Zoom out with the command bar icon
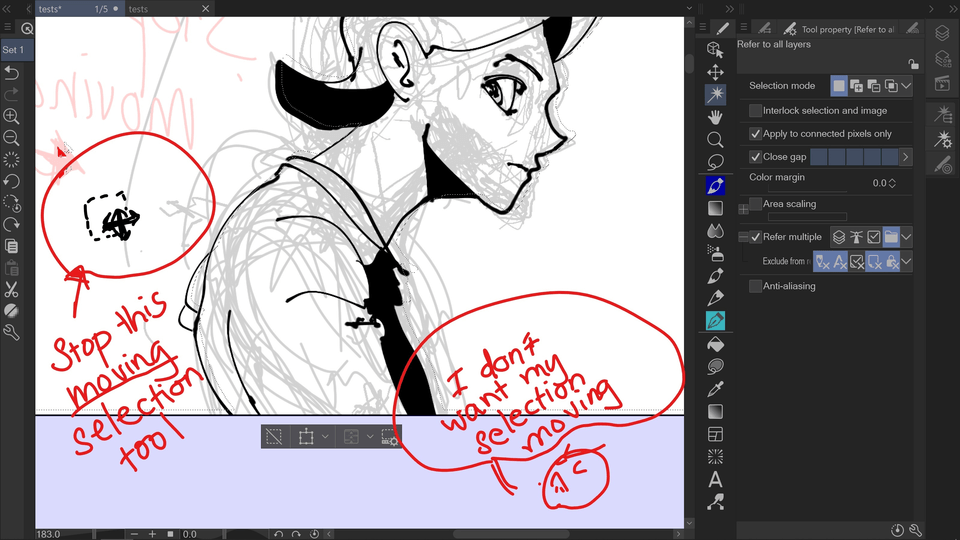960x540 pixels. (12, 138)
